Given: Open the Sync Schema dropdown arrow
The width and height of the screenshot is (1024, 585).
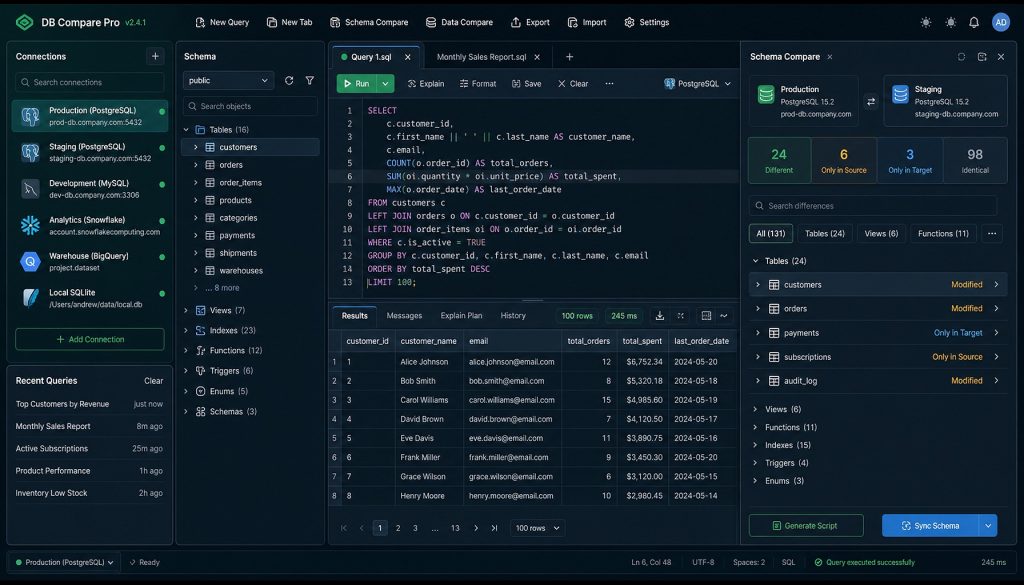Looking at the screenshot, I should click(988, 526).
